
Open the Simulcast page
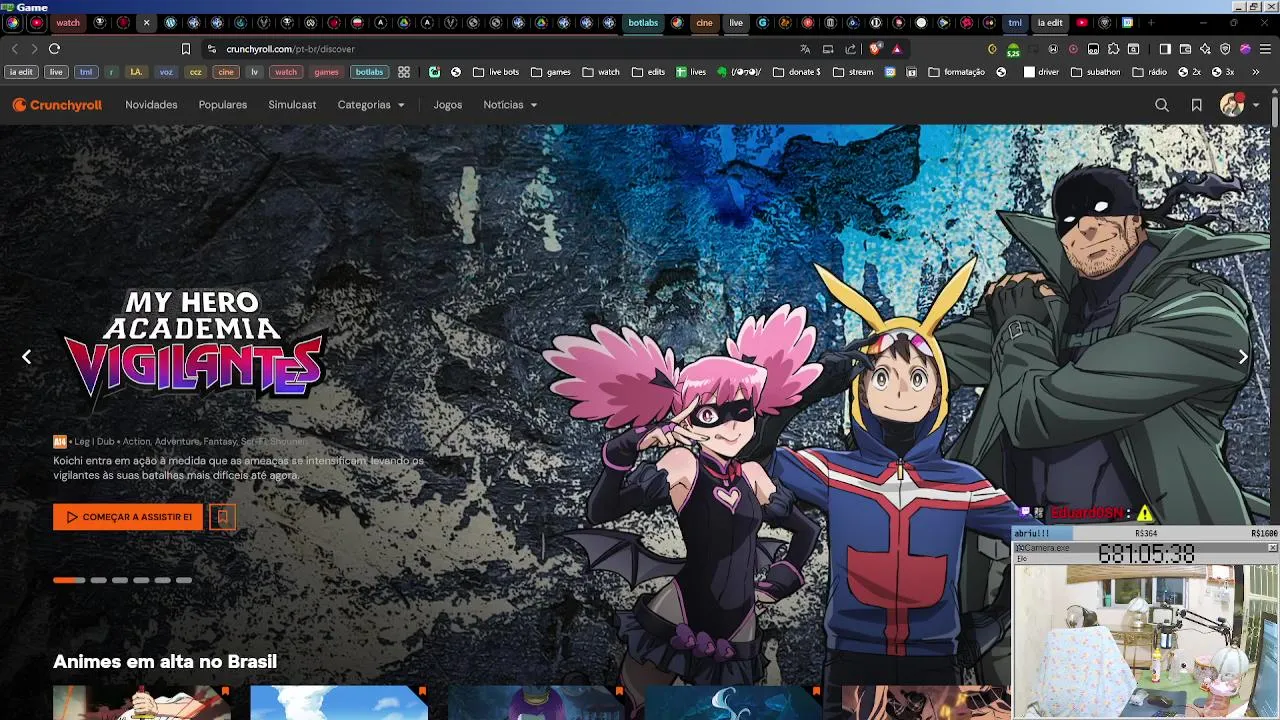tap(292, 105)
